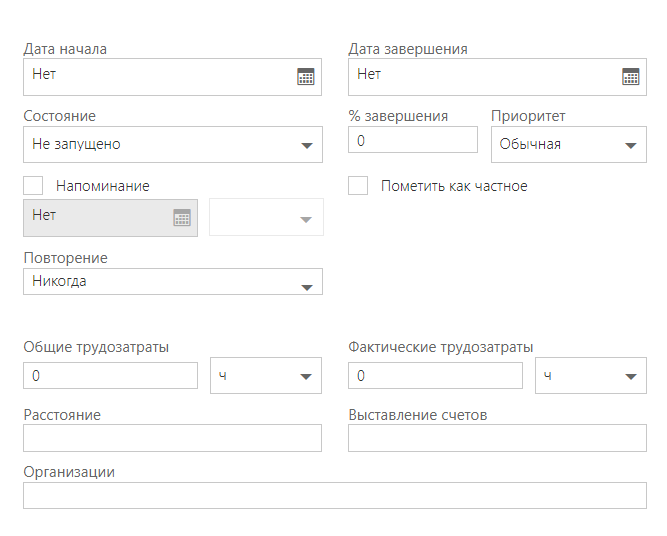Open units dropdown for Общие трудозатраты

(266, 375)
